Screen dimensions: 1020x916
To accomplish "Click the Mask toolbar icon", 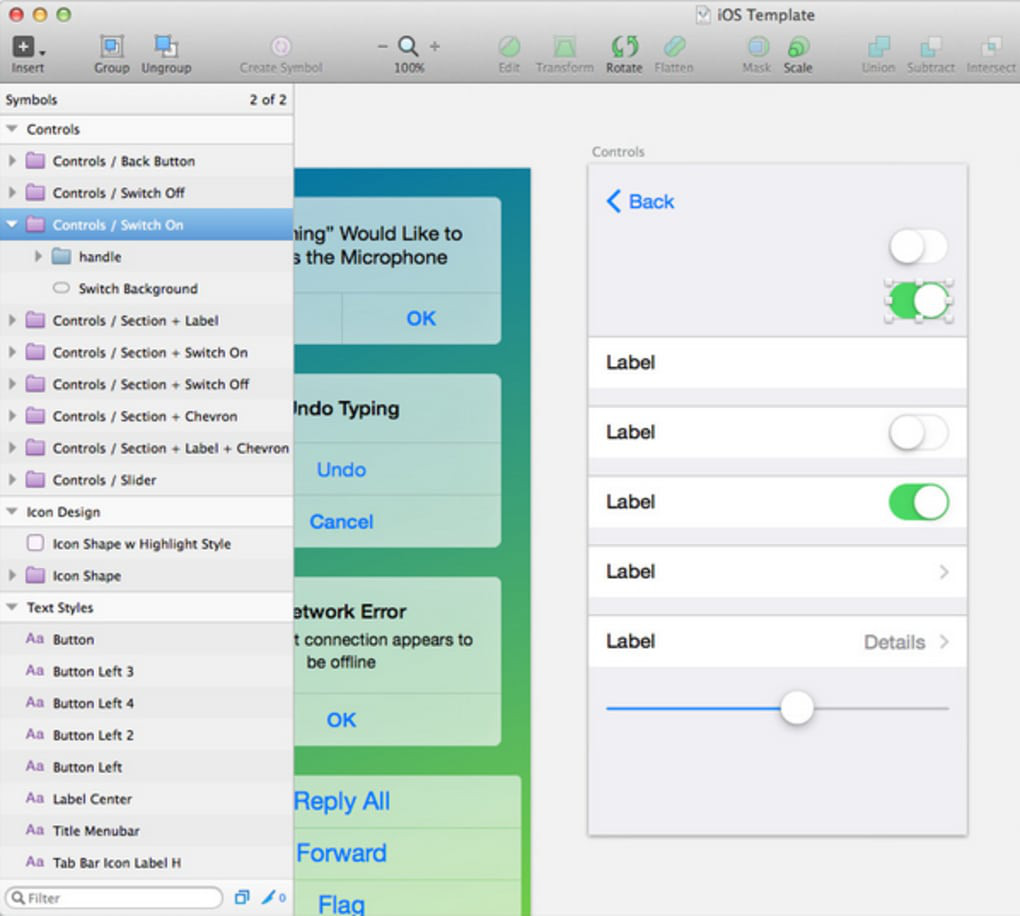I will pyautogui.click(x=757, y=46).
